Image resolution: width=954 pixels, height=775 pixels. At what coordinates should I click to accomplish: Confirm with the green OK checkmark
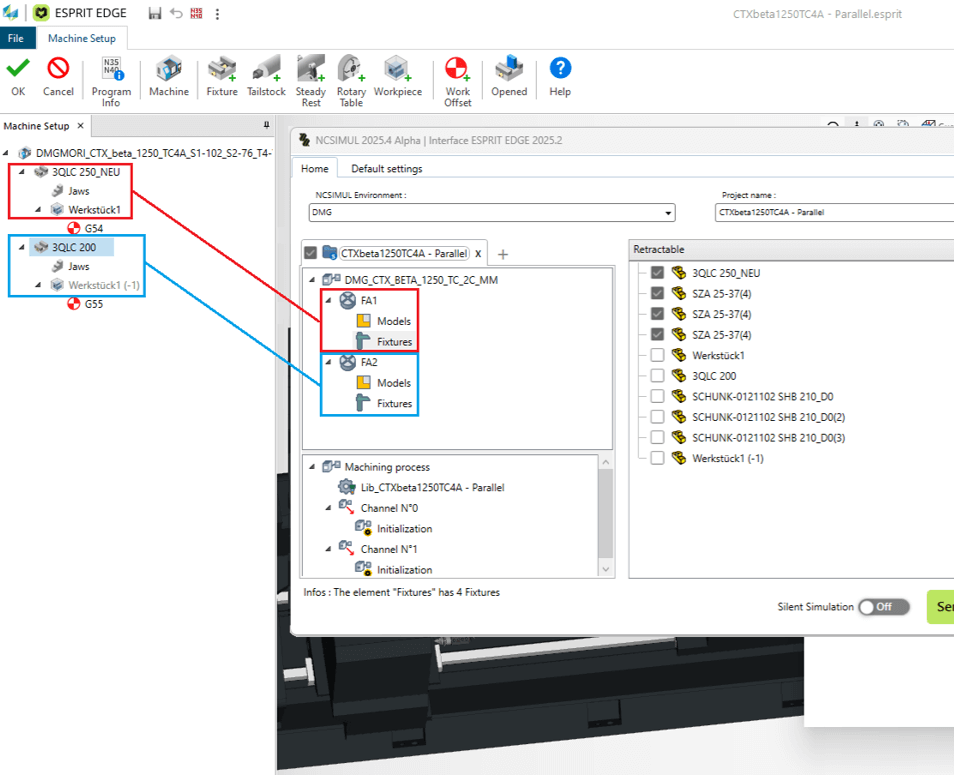pos(18,68)
